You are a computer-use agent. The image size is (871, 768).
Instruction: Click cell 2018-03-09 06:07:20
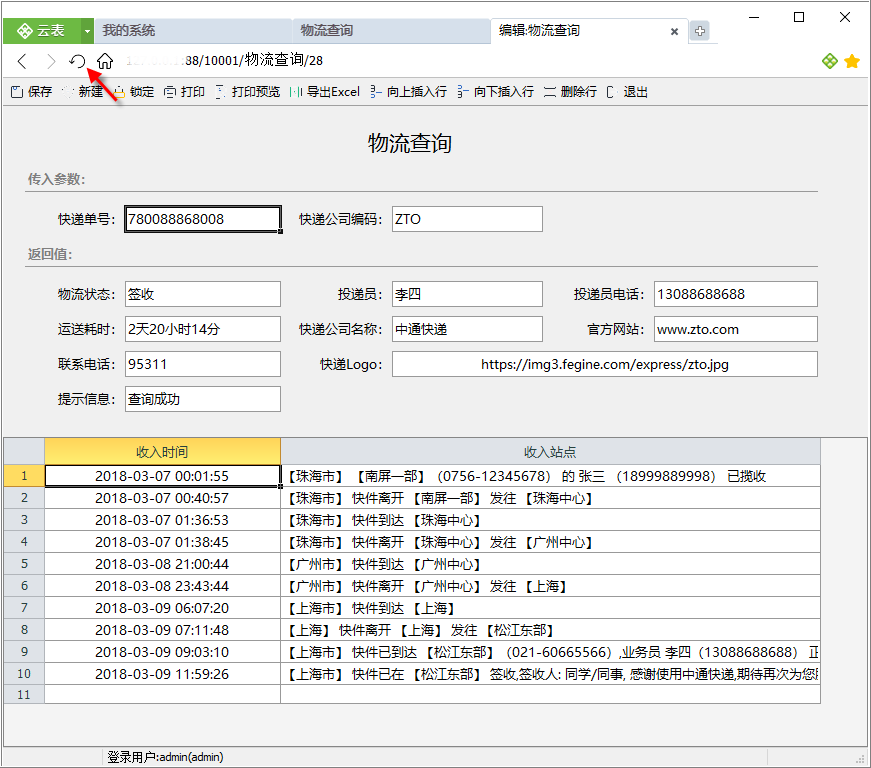(x=162, y=608)
